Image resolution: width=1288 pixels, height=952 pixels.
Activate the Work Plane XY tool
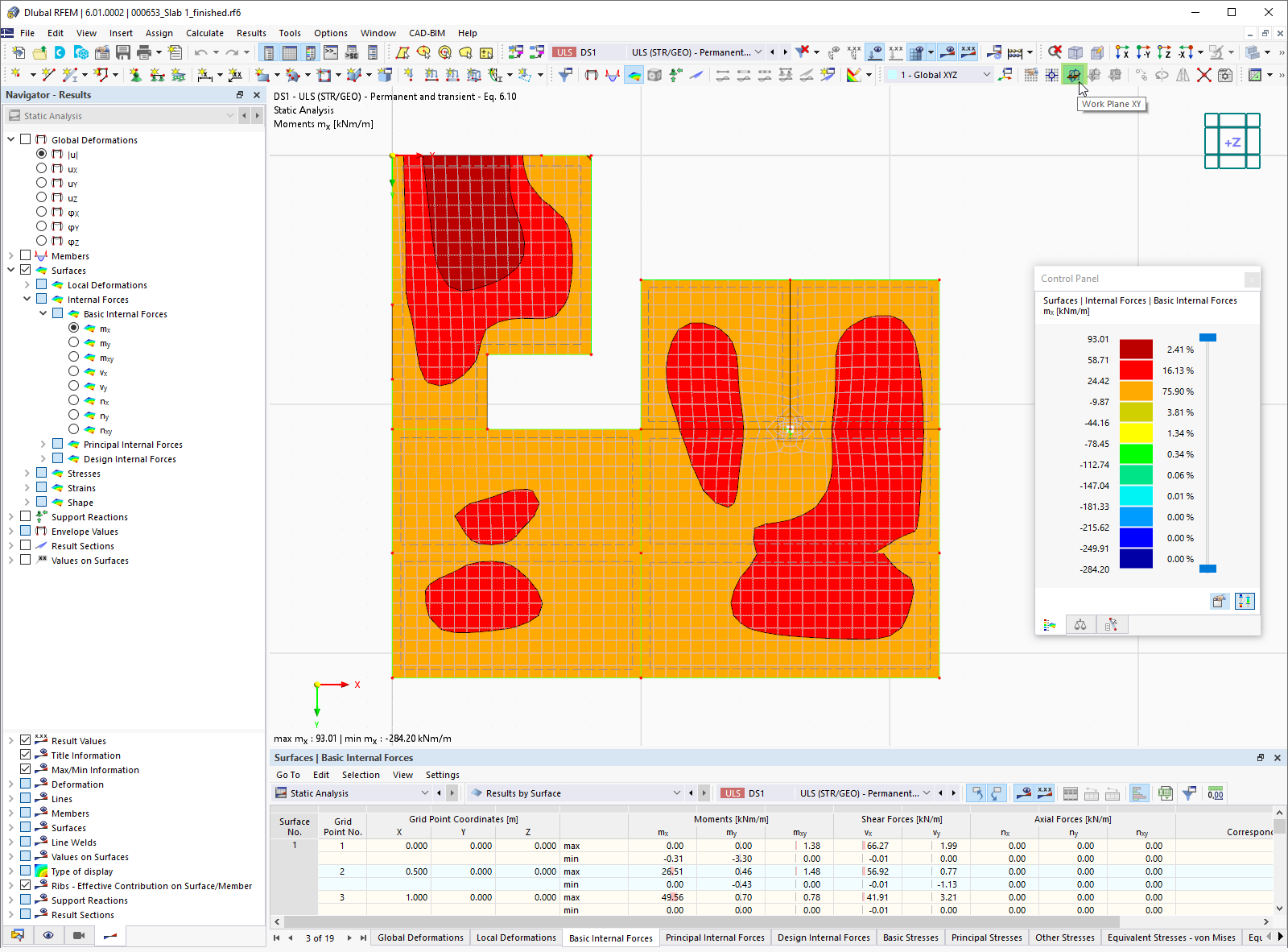[1075, 74]
